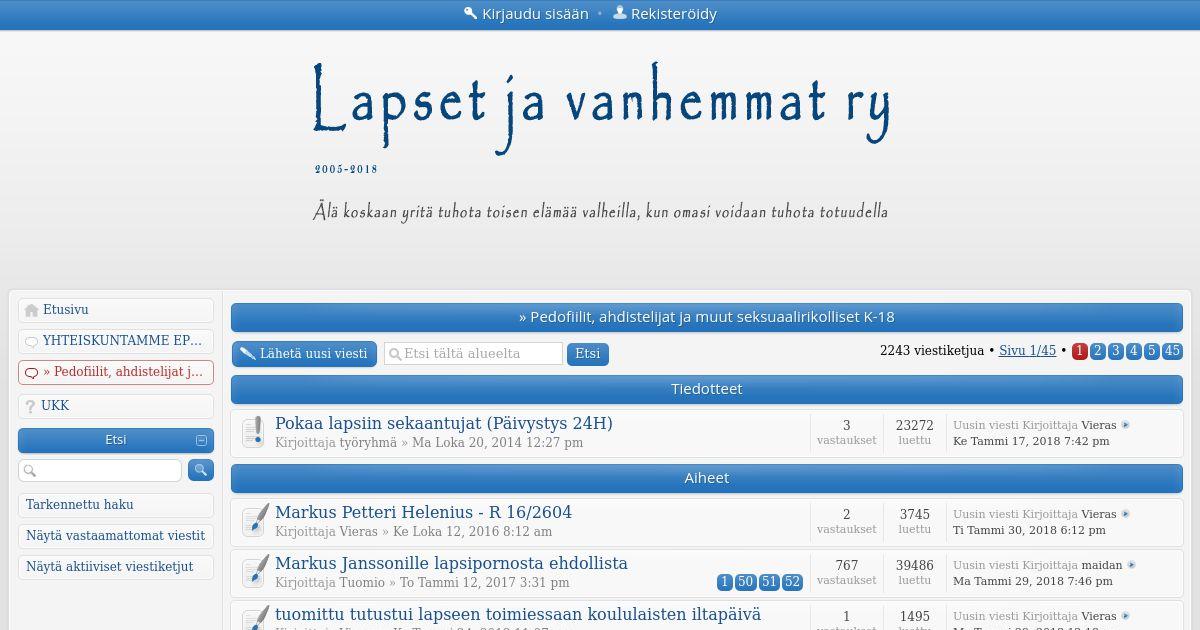Jump to latest post by maidan

[x=1131, y=565]
